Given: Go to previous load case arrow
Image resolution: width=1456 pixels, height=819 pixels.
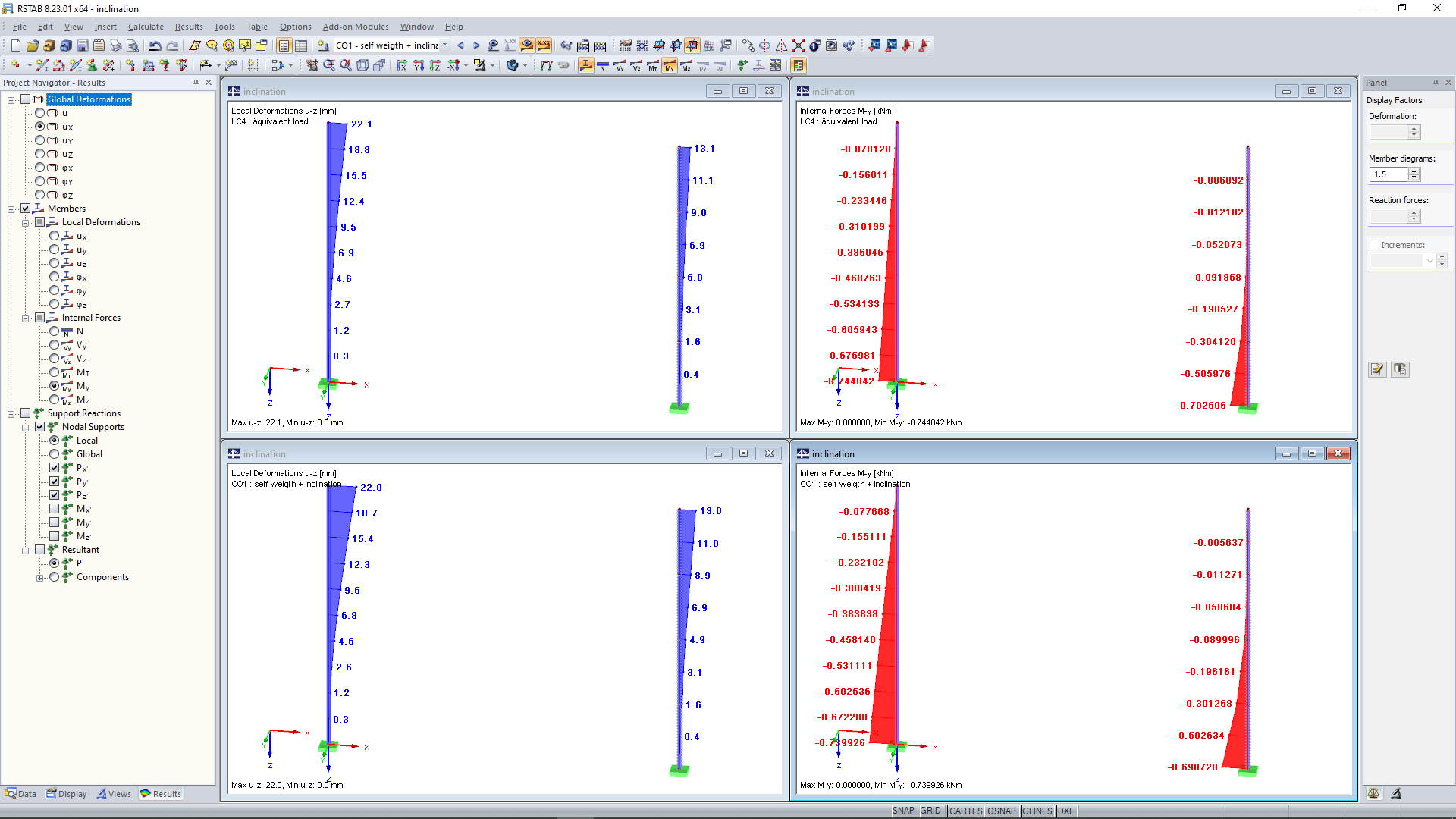Looking at the screenshot, I should coord(460,45).
